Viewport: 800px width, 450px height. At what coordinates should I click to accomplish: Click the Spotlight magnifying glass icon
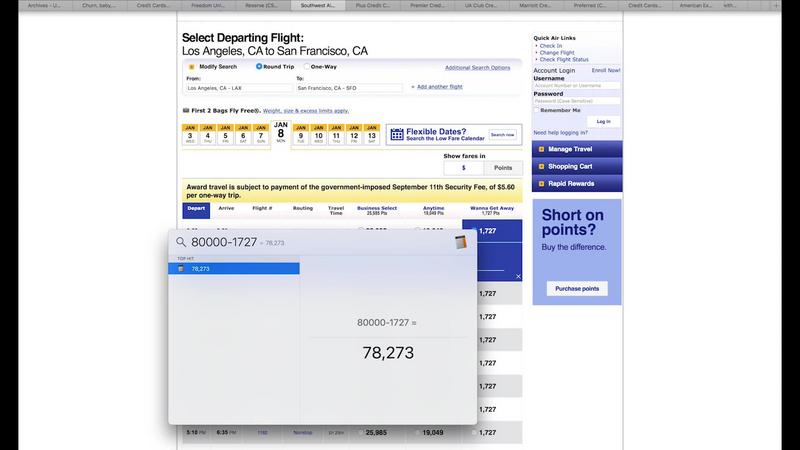[x=181, y=242]
